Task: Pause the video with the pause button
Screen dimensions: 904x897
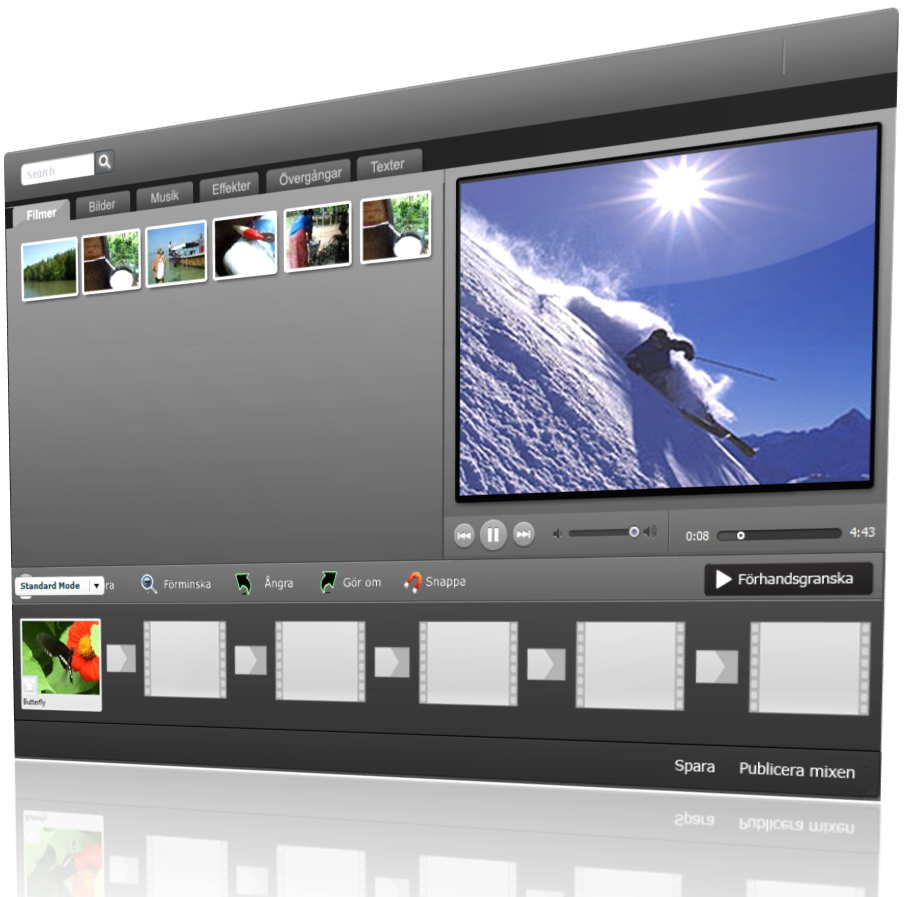Action: coord(492,535)
